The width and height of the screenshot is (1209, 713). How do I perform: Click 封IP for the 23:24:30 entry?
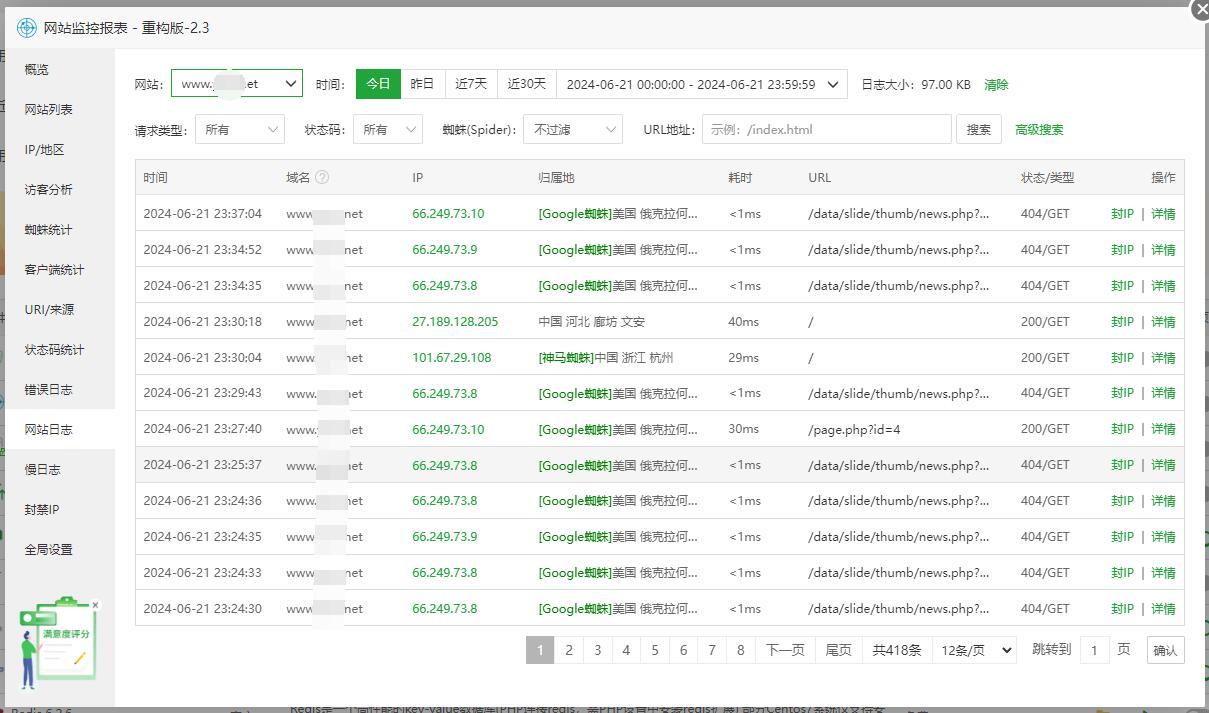[x=1122, y=609]
